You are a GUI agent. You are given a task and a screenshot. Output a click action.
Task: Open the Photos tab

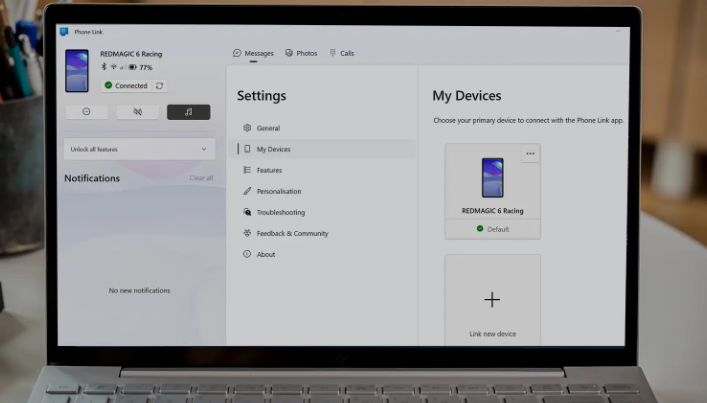click(x=301, y=53)
